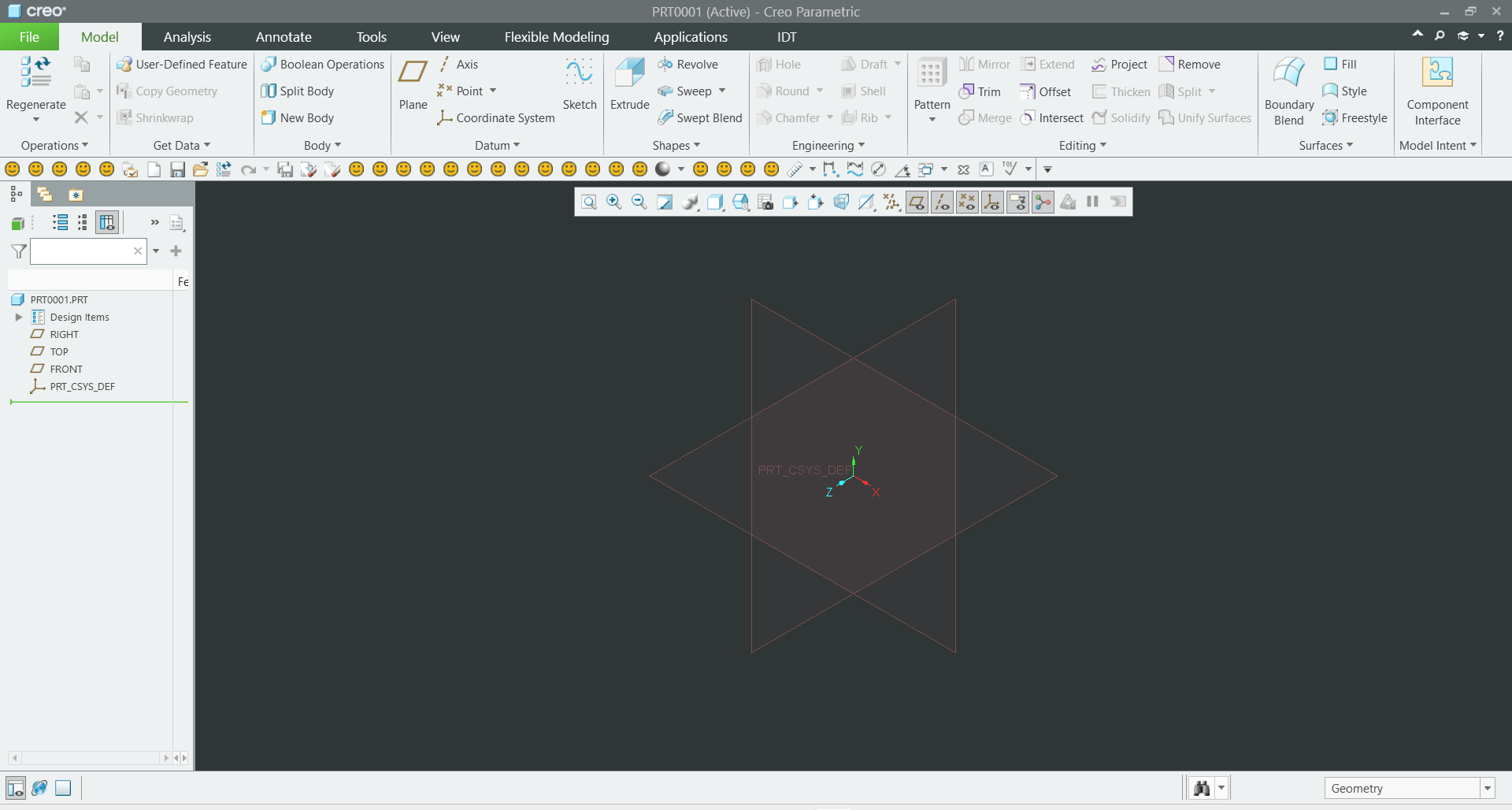
Task: Switch to the Folder Browser tab icon
Action: 45,195
